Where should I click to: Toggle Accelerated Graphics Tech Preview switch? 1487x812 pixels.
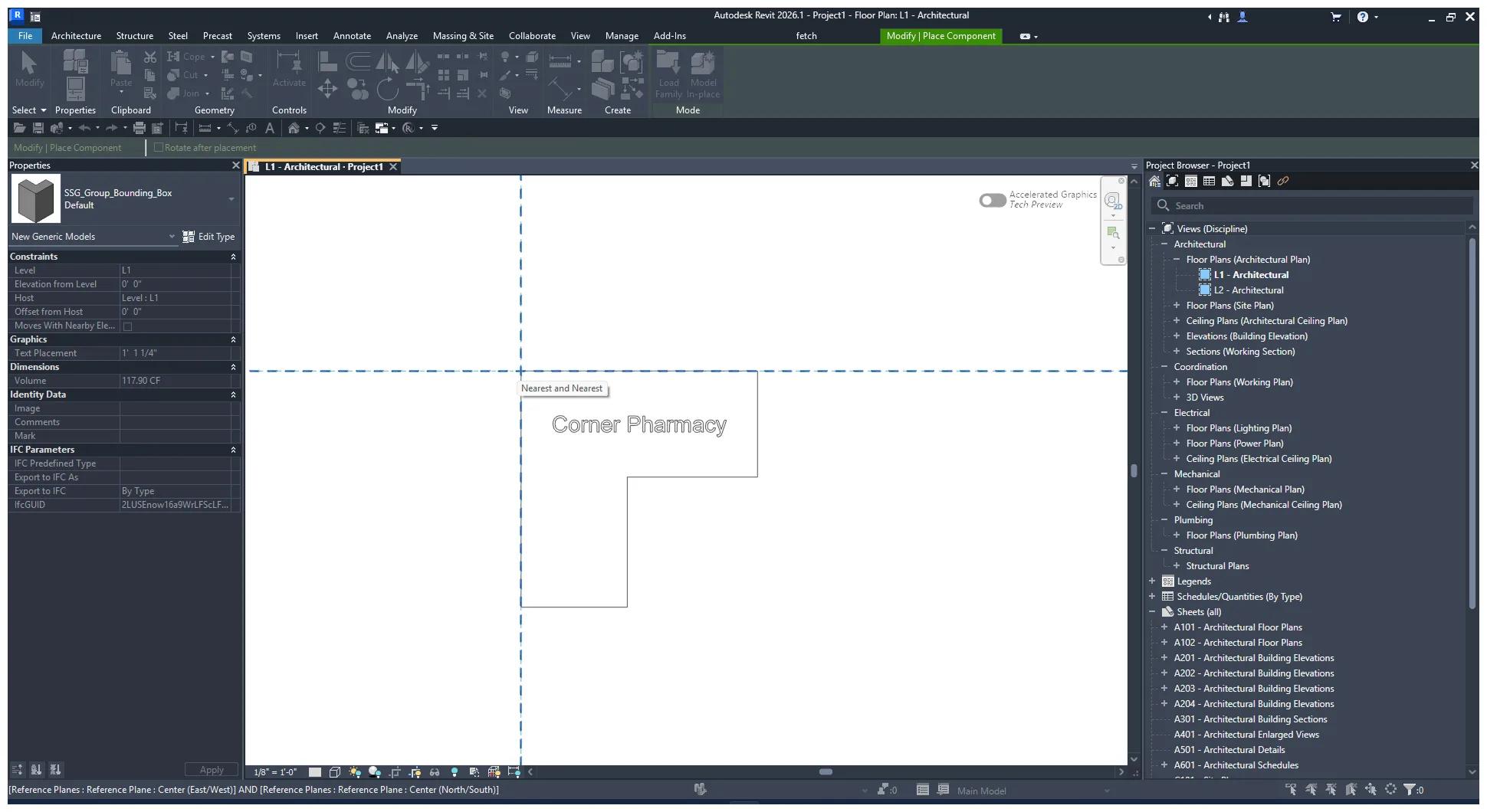pyautogui.click(x=993, y=200)
